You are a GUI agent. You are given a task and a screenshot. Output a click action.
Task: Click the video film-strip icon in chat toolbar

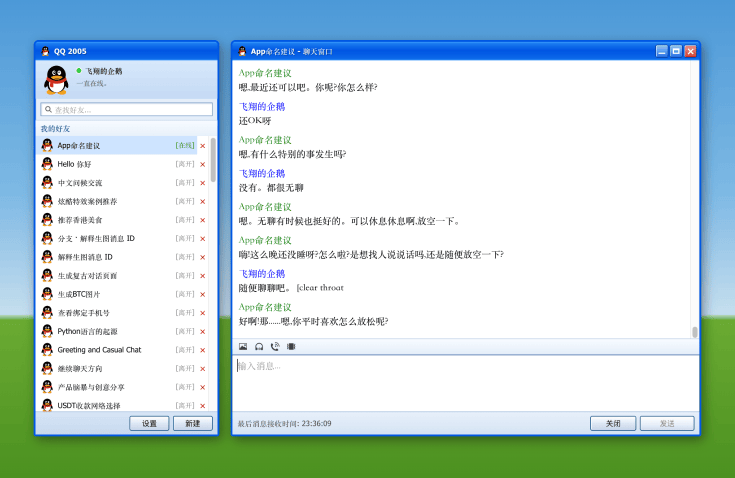(x=291, y=347)
